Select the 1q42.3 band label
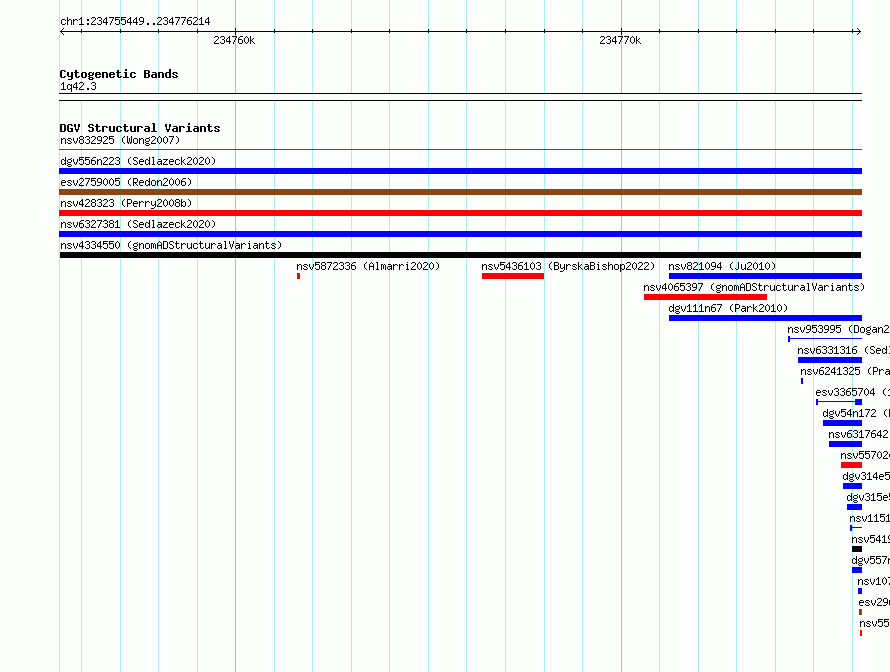Viewport: 890px width, 672px height. click(x=78, y=87)
